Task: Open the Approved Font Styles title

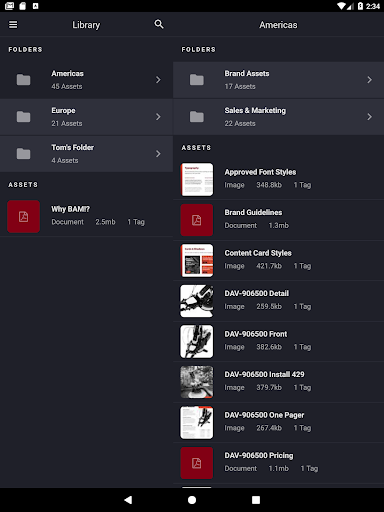Action: pyautogui.click(x=260, y=172)
